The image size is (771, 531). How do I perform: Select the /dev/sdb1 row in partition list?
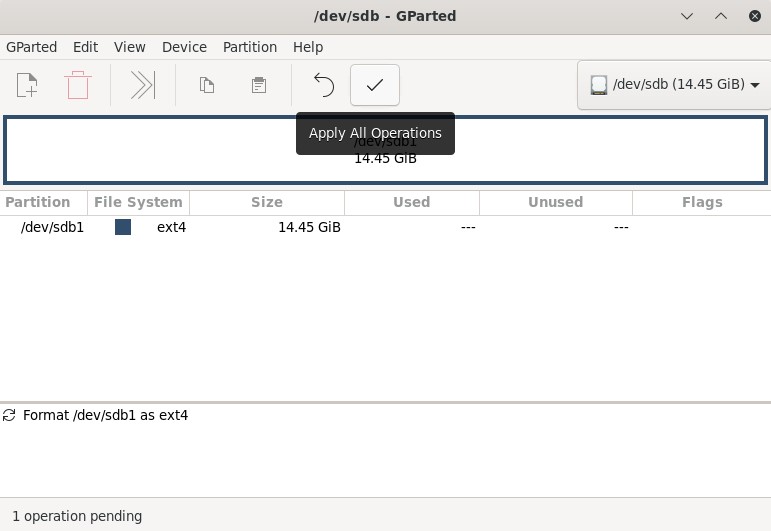pyautogui.click(x=386, y=227)
